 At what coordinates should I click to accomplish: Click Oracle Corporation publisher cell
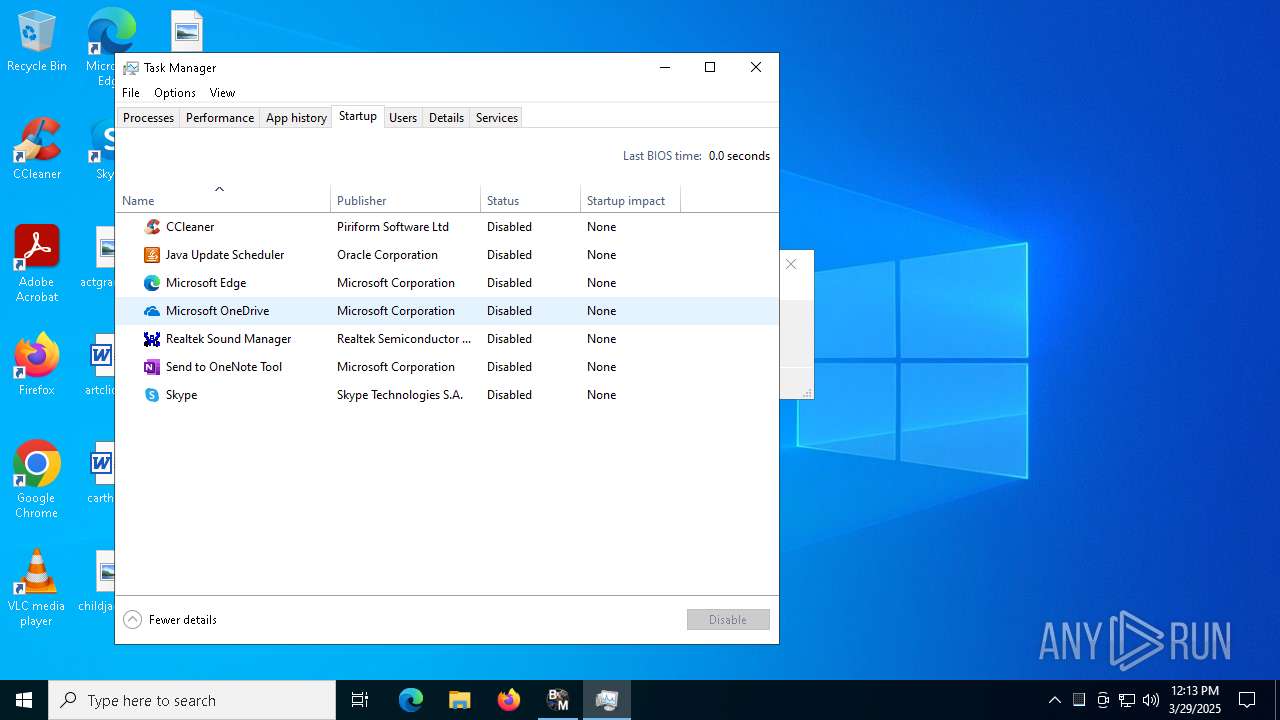coord(387,255)
